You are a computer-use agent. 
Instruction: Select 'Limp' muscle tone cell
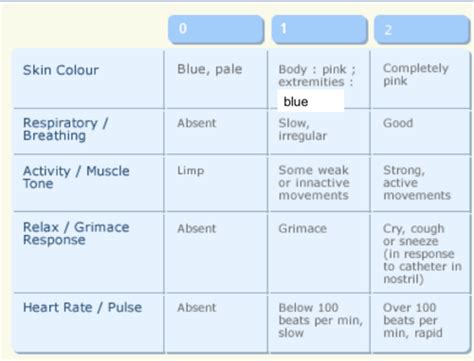(x=191, y=171)
